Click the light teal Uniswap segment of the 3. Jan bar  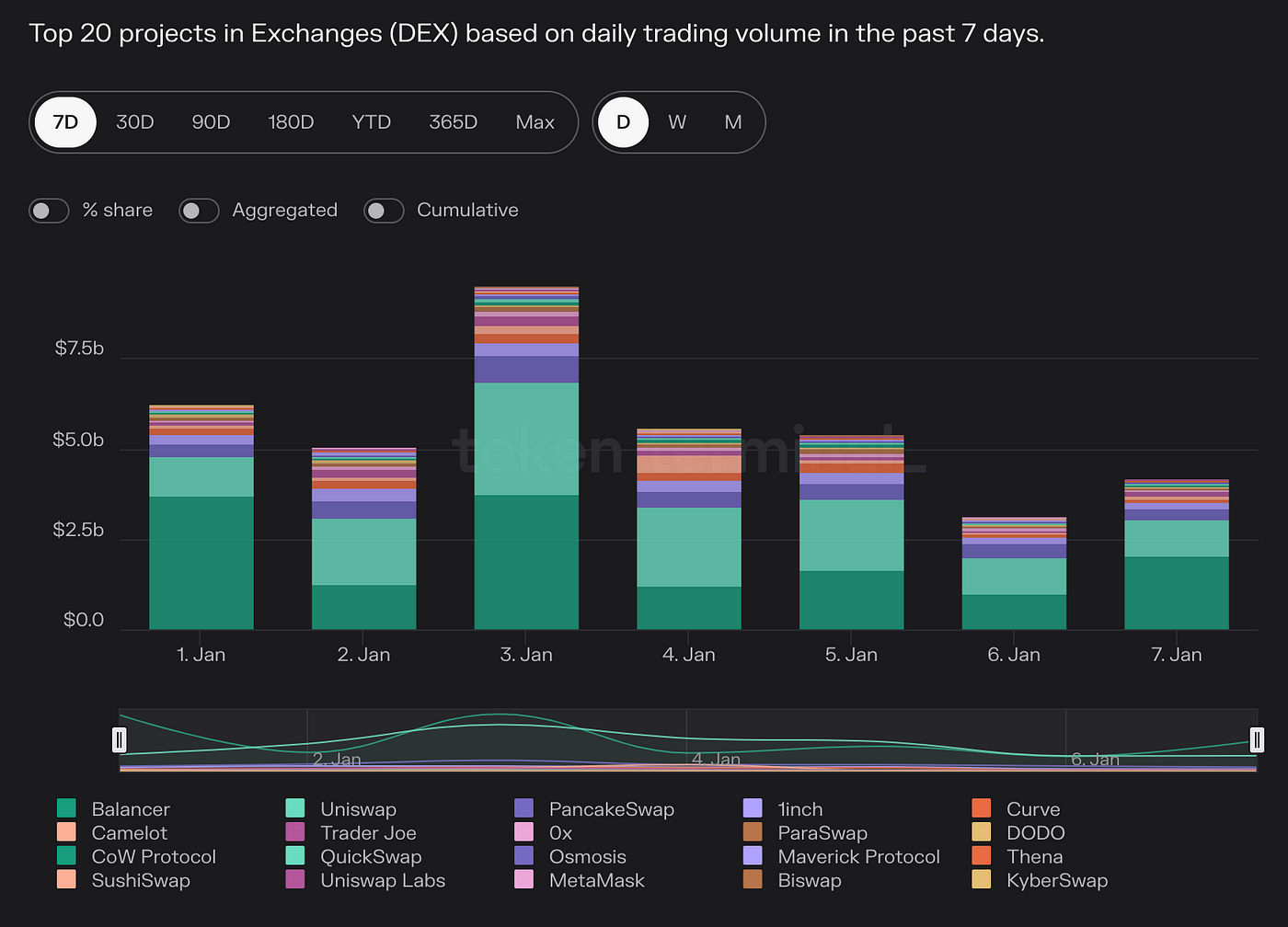click(526, 439)
